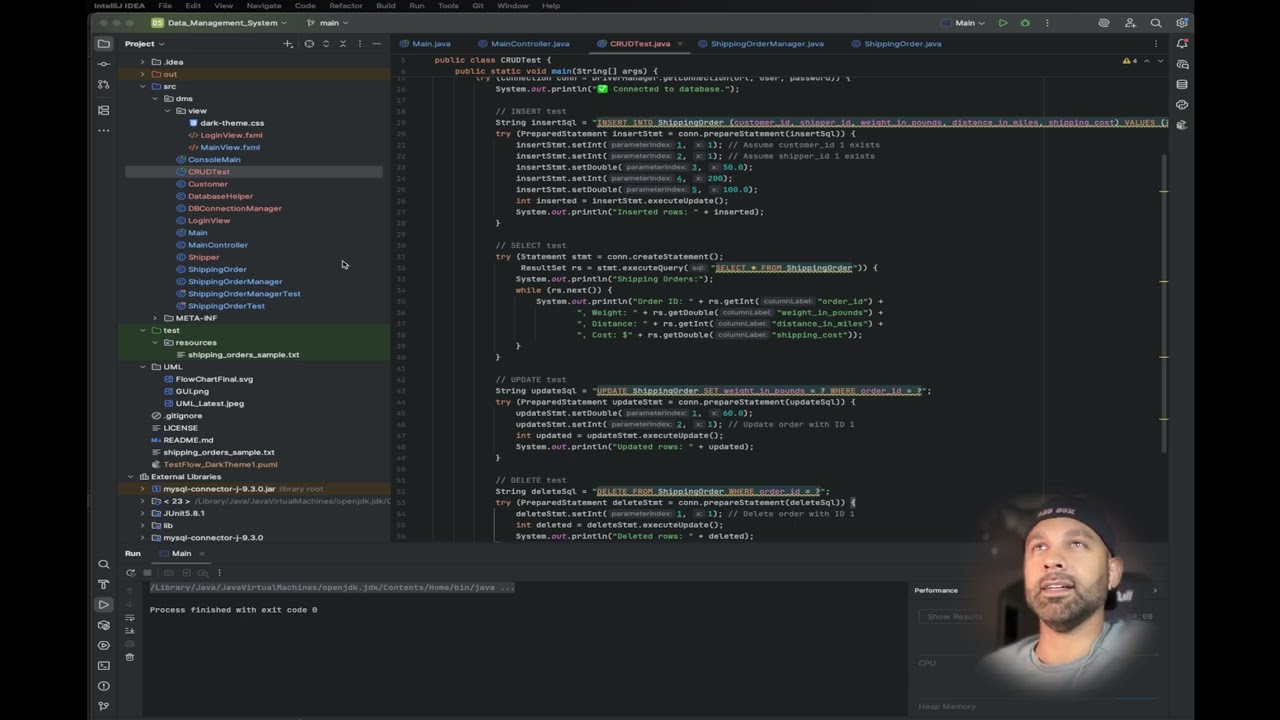The image size is (1280, 720).
Task: Close the CRUDTest.java tab
Action: (x=680, y=44)
